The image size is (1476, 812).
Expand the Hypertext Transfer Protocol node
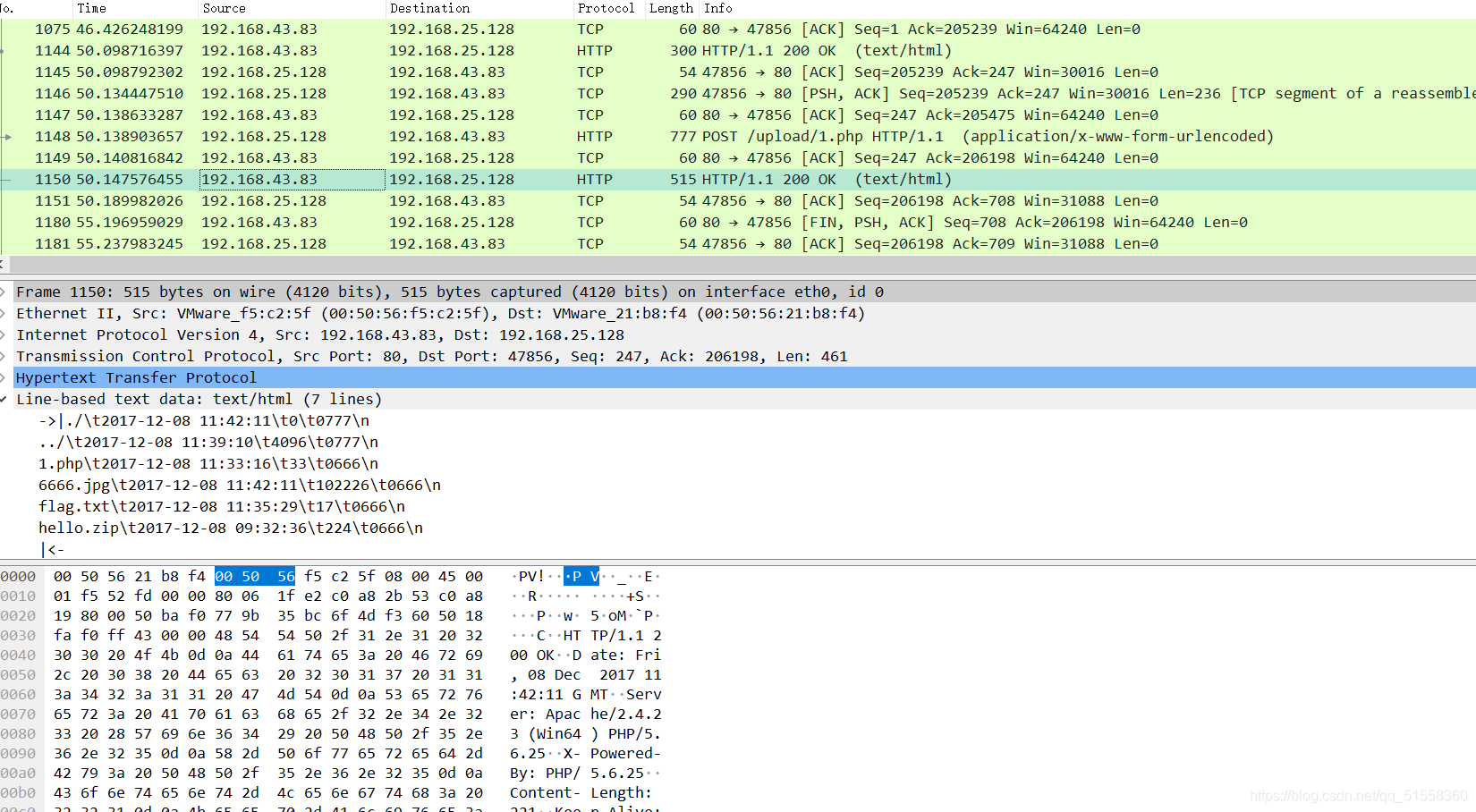pyautogui.click(x=4, y=377)
